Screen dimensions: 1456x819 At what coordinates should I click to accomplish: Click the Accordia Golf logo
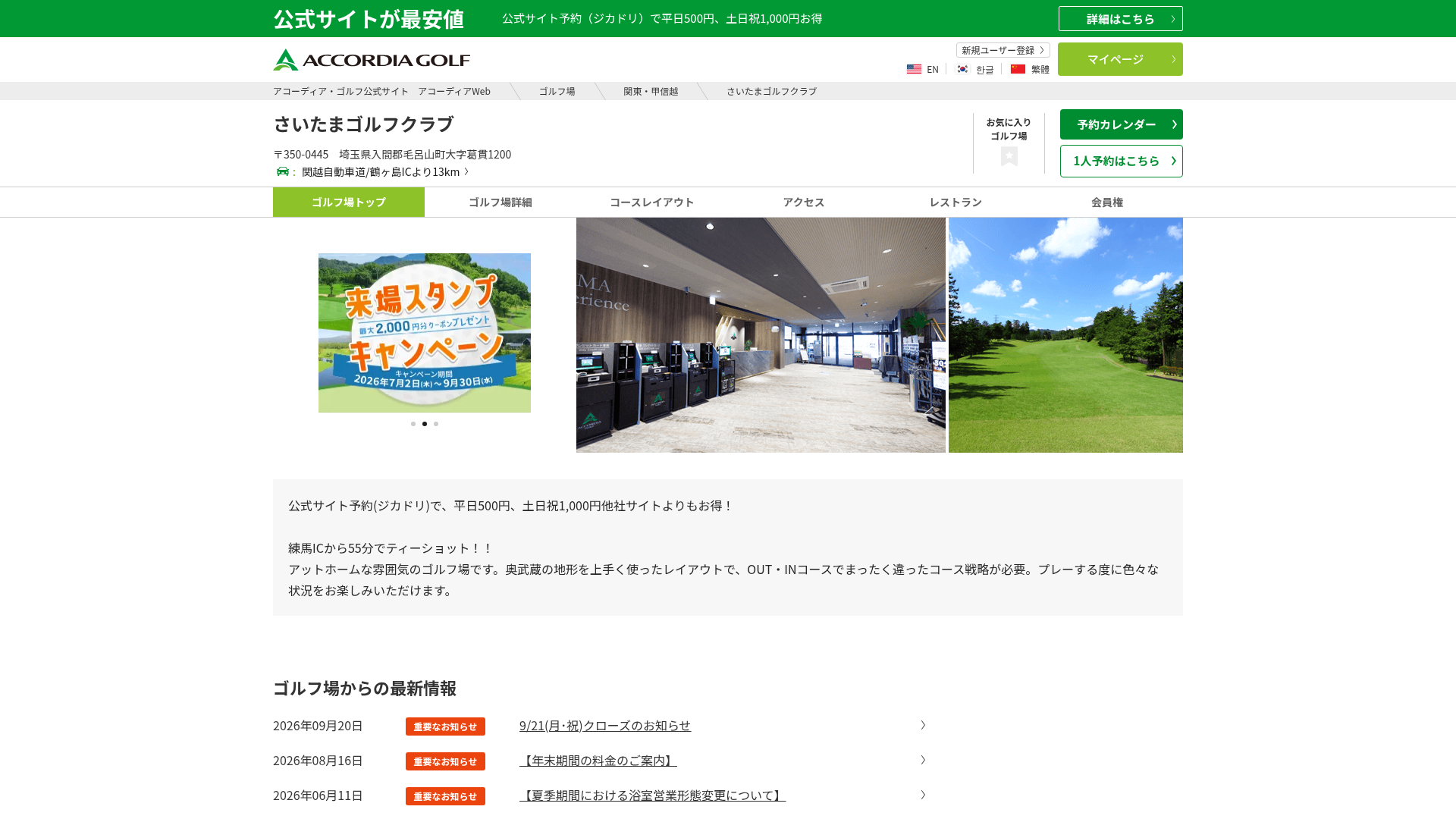[x=372, y=60]
